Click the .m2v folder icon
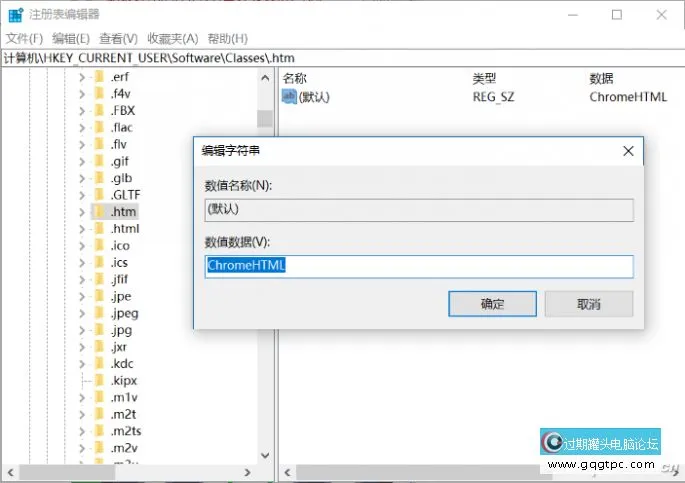This screenshot has width=685, height=483. click(100, 448)
